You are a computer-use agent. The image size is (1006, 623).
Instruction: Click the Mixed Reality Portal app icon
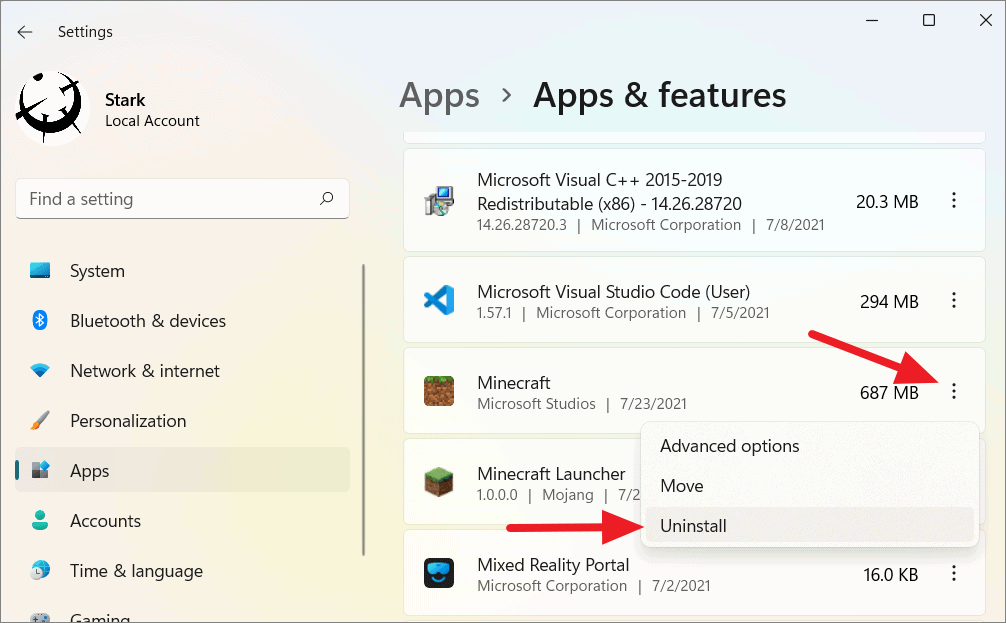click(x=440, y=573)
